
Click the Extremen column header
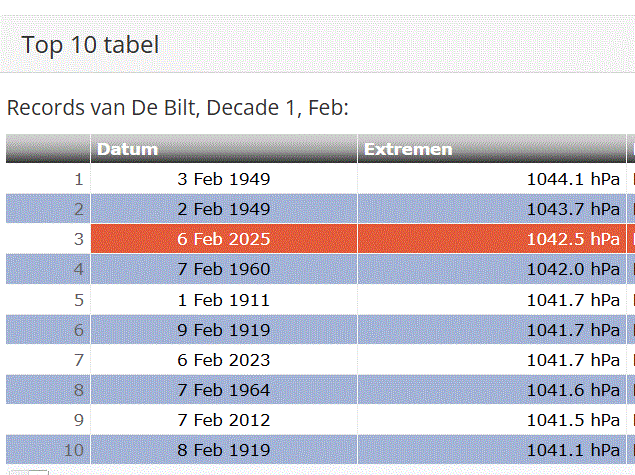coord(408,150)
